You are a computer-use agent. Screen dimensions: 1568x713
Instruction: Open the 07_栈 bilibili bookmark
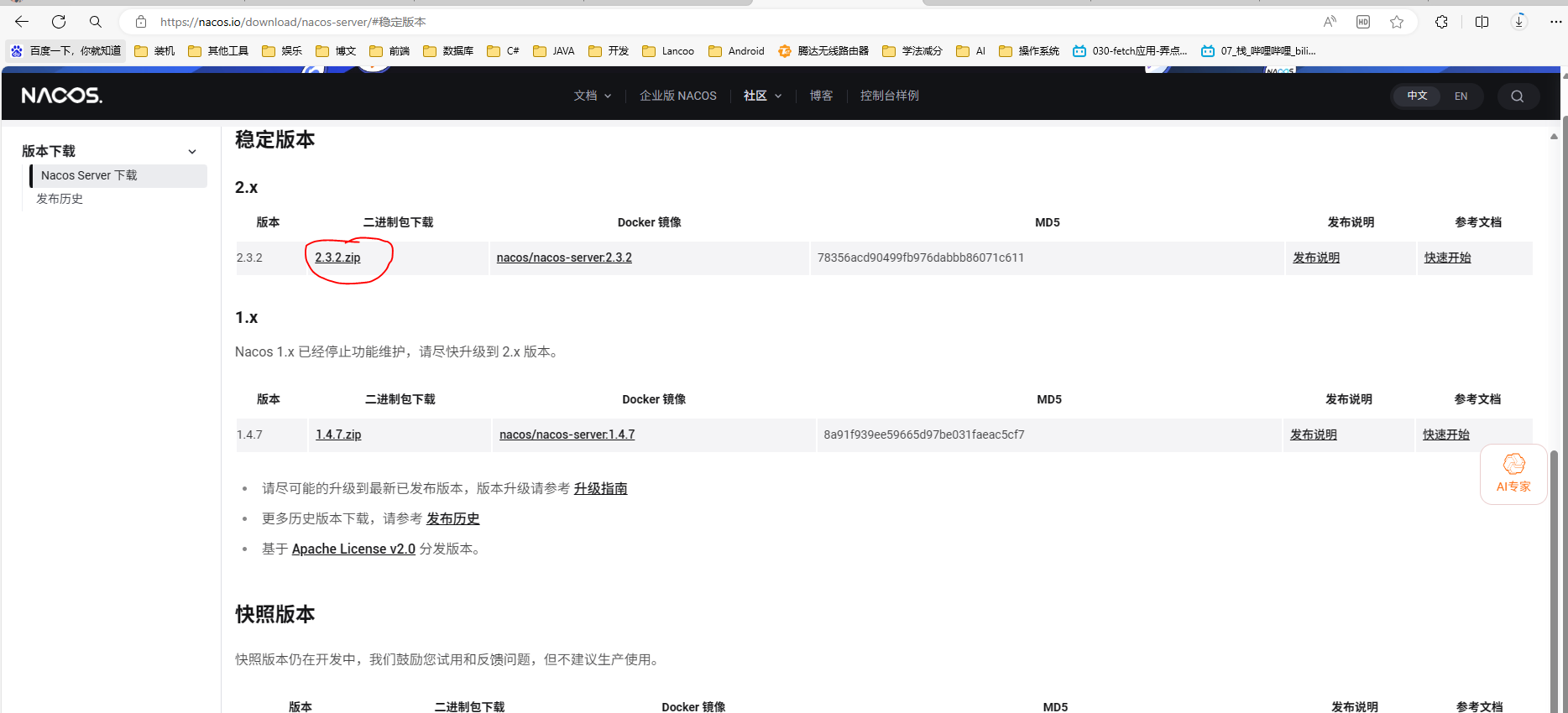1258,51
